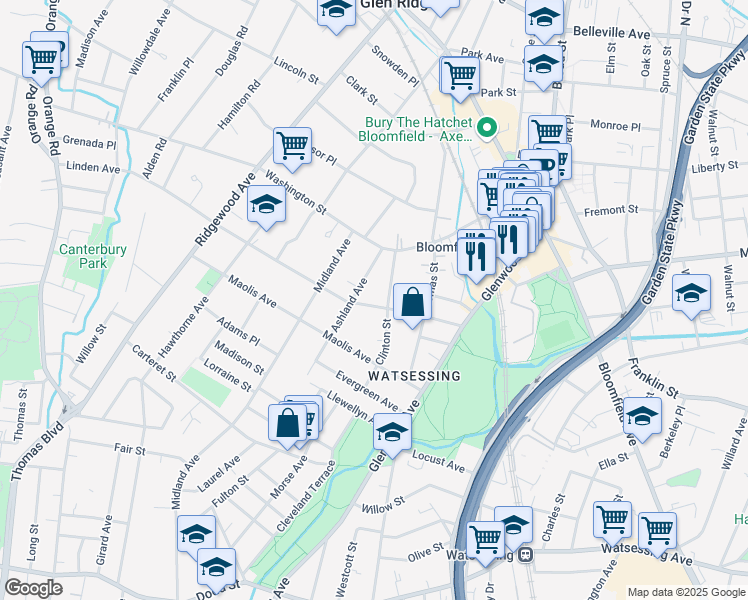Open the Bury The Hatchet Bloomfield label

415,129
